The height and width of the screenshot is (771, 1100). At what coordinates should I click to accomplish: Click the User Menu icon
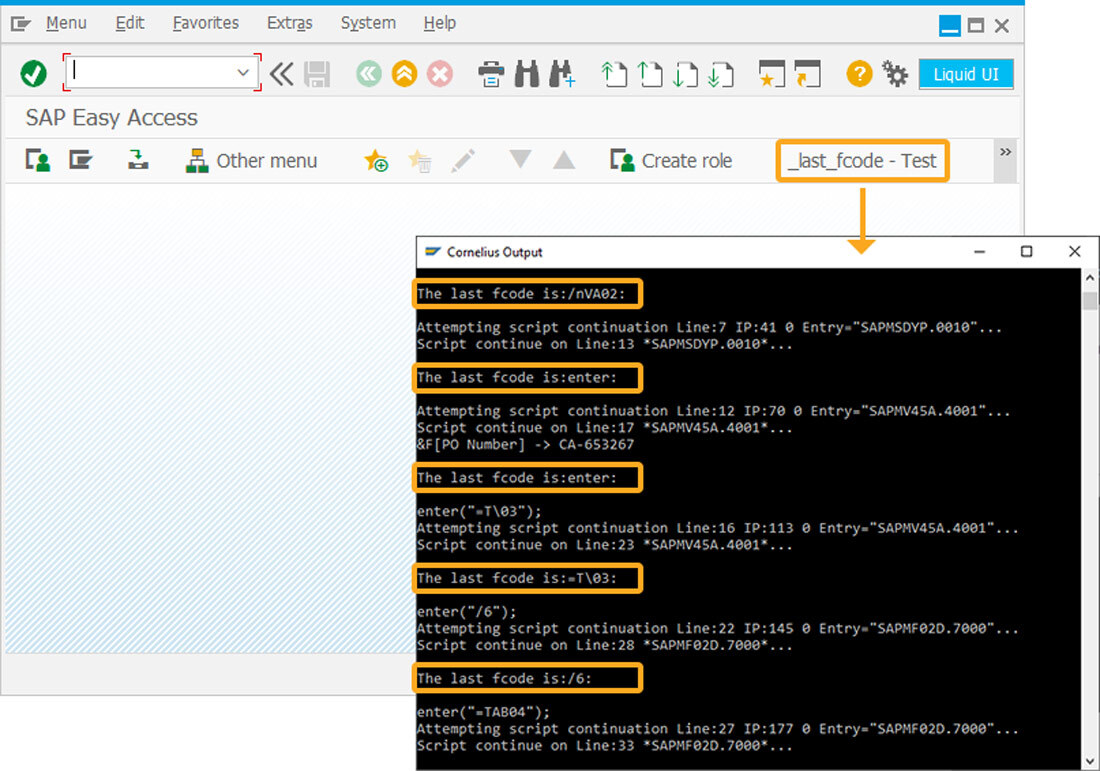click(x=37, y=161)
